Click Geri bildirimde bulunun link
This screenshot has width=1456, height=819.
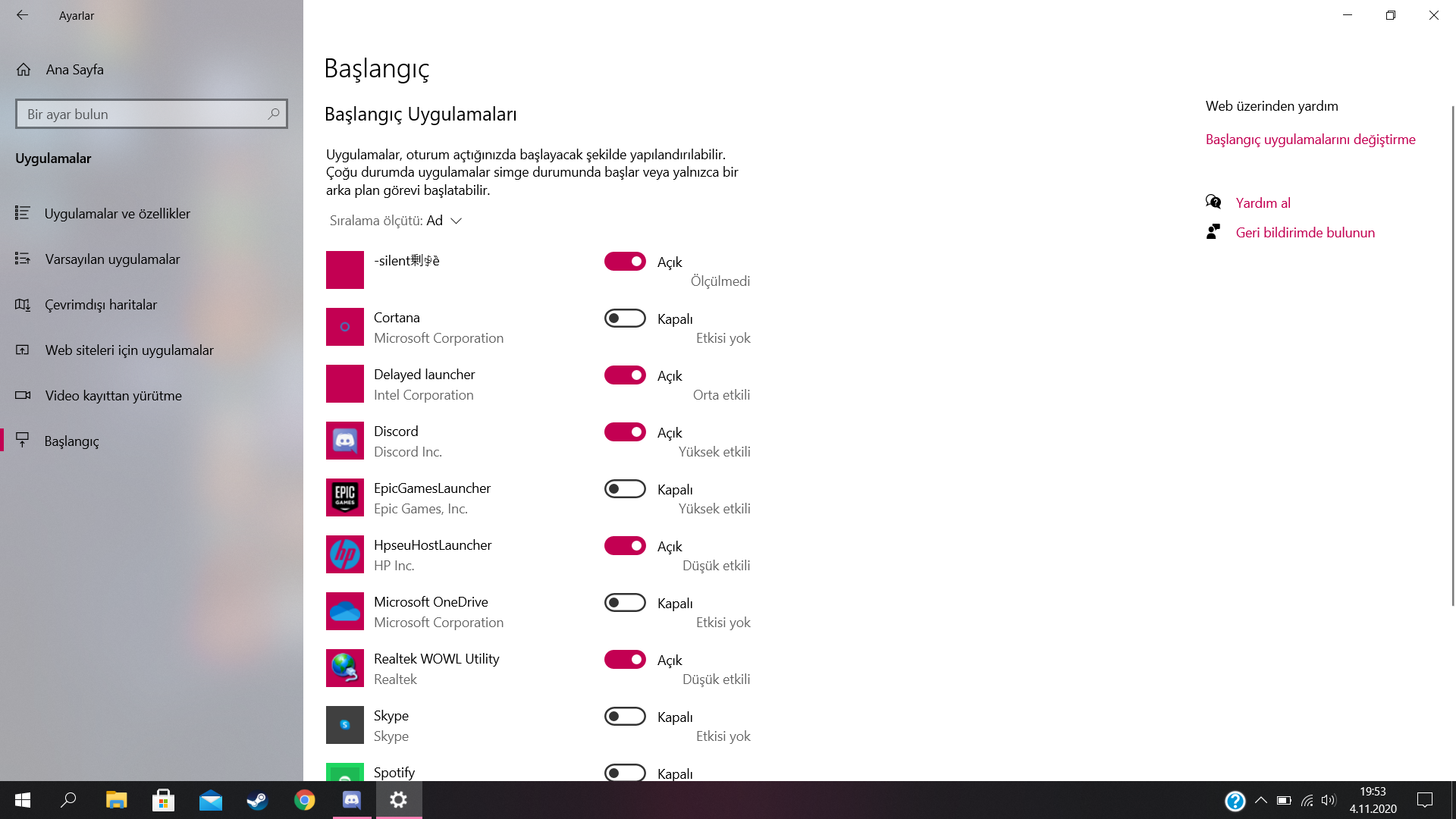[x=1305, y=233]
